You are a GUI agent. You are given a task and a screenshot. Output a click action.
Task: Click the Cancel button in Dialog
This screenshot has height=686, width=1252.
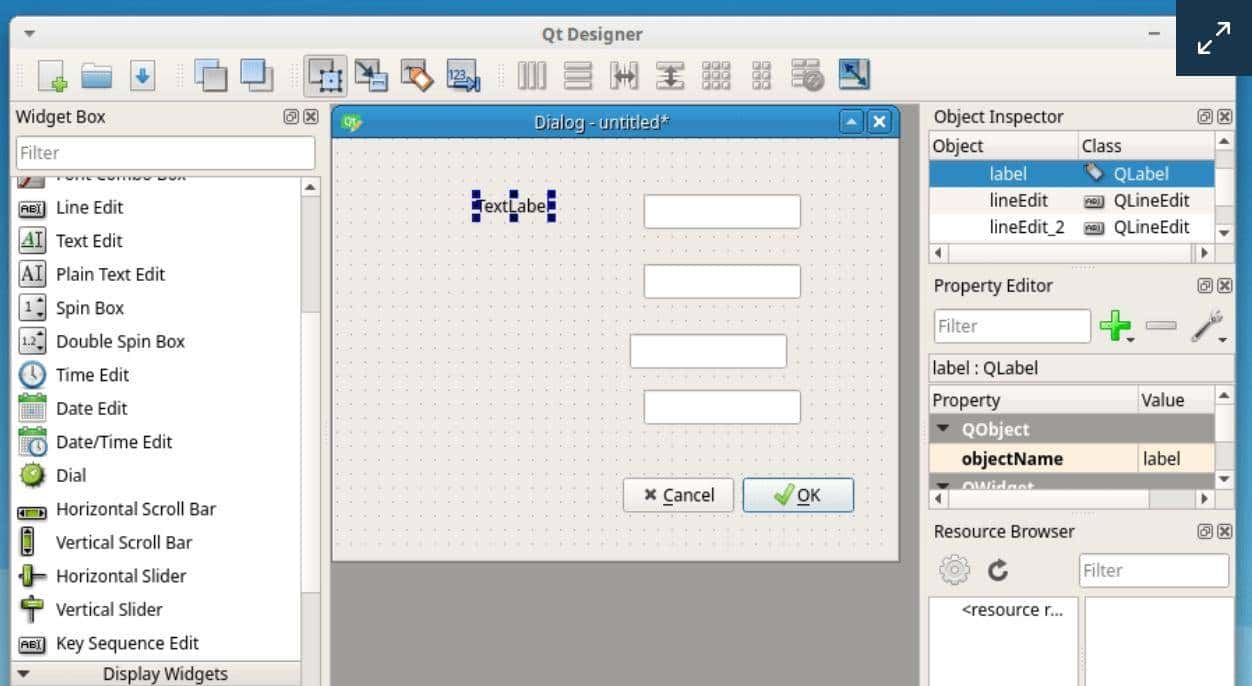(x=678, y=495)
